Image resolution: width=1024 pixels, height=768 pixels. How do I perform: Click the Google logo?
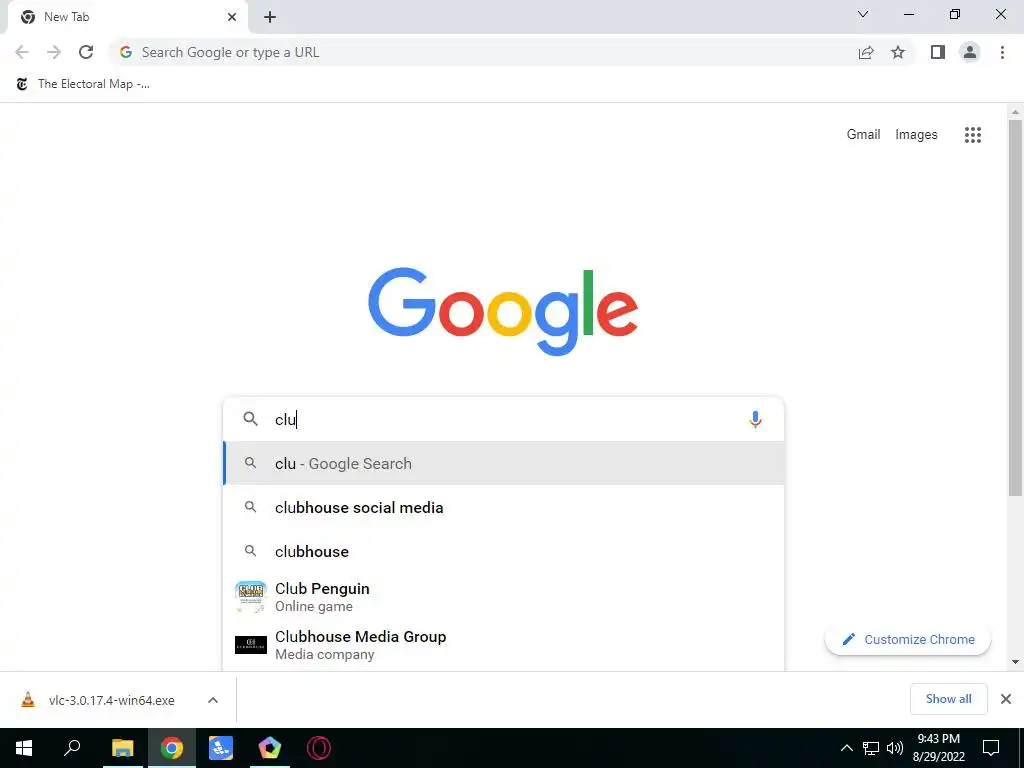coord(503,312)
